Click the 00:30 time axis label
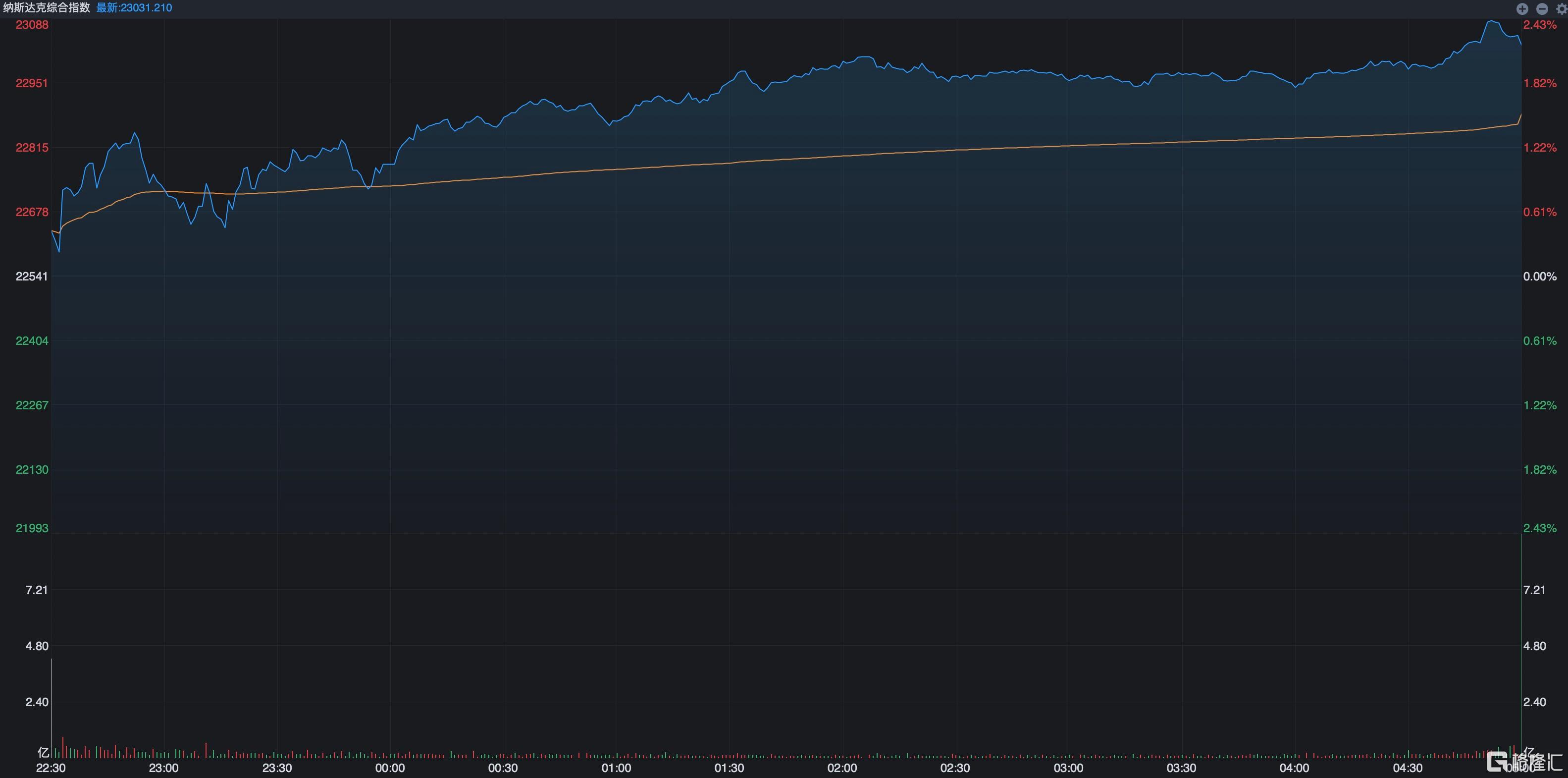1568x778 pixels. click(503, 768)
